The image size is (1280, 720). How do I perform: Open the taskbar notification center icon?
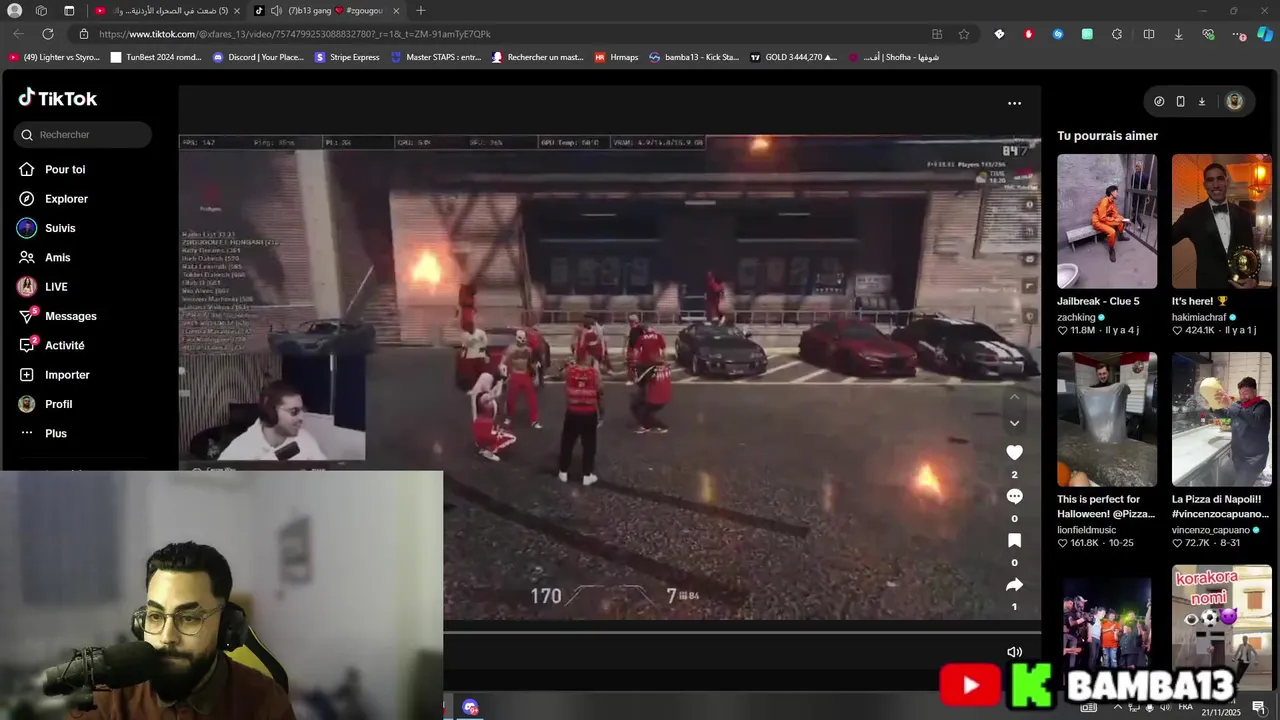click(x=1259, y=708)
